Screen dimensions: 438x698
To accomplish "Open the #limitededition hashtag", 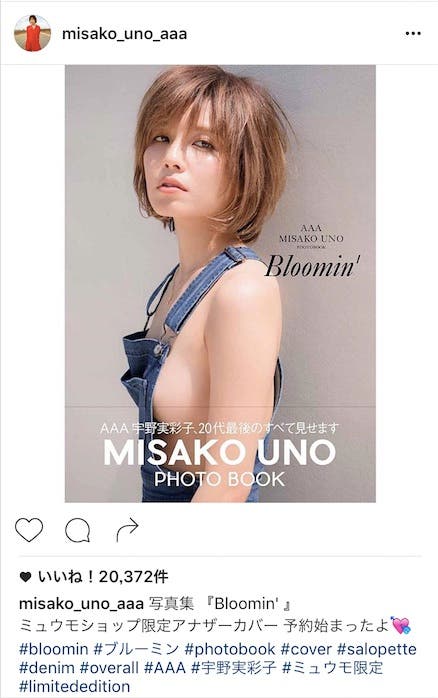I will click(74, 686).
